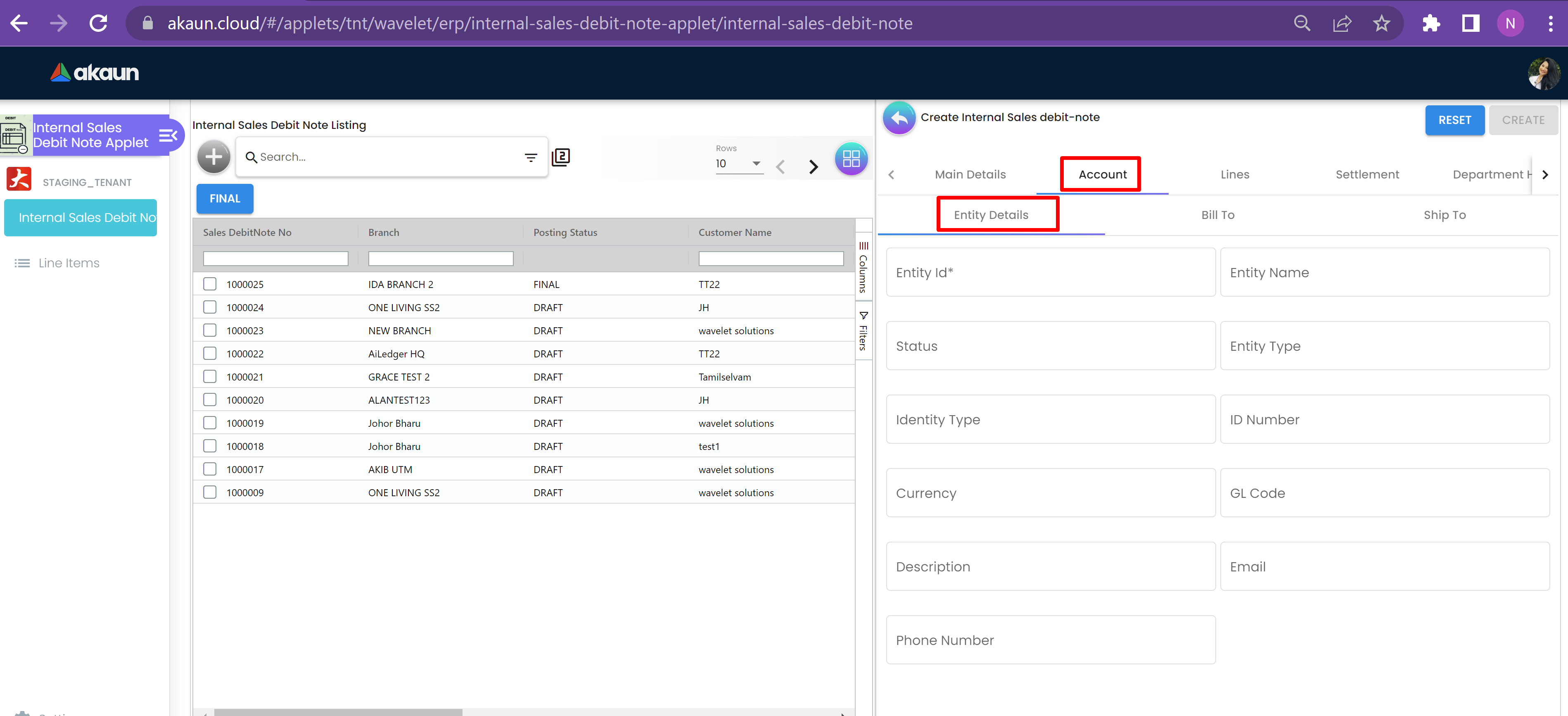The width and height of the screenshot is (1568, 716).
Task: Click the search filter options icon
Action: (530, 158)
